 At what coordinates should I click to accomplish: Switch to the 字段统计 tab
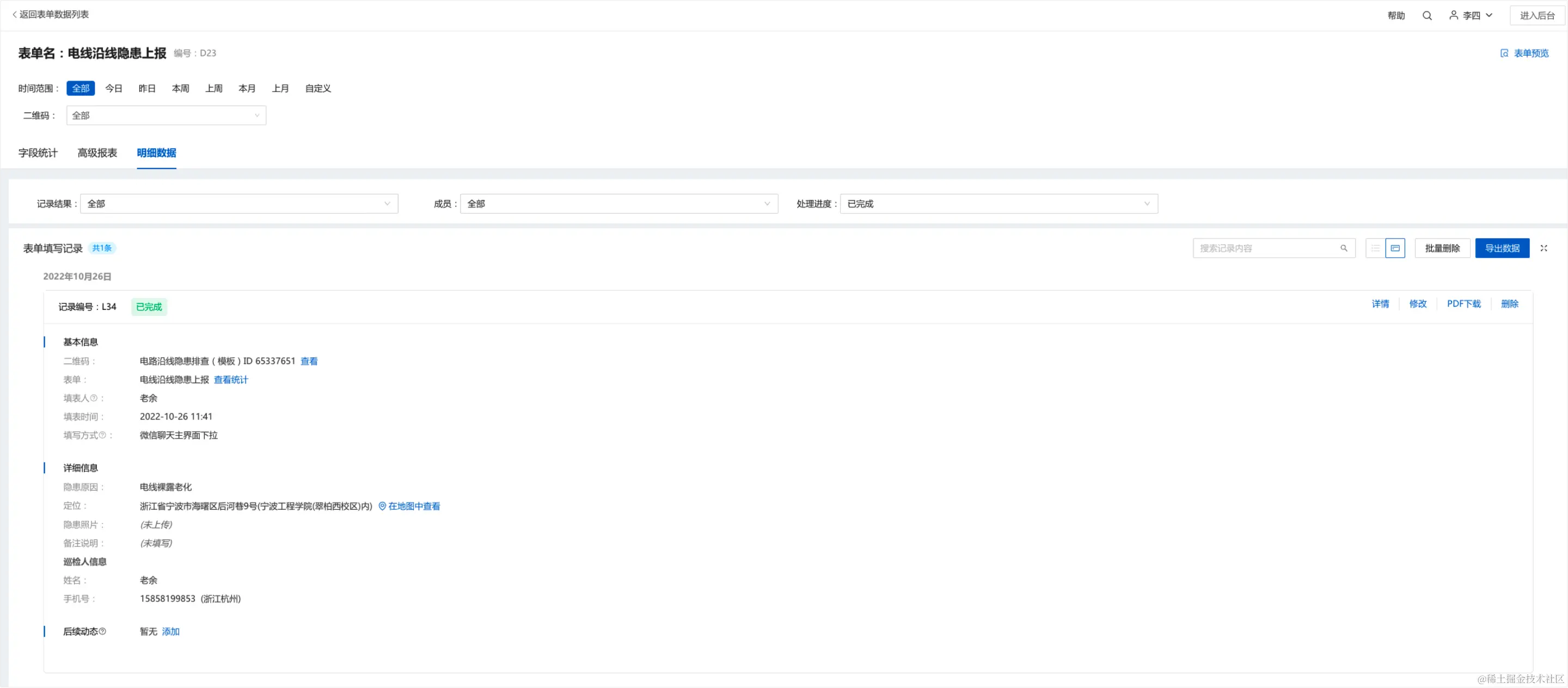pyautogui.click(x=38, y=153)
